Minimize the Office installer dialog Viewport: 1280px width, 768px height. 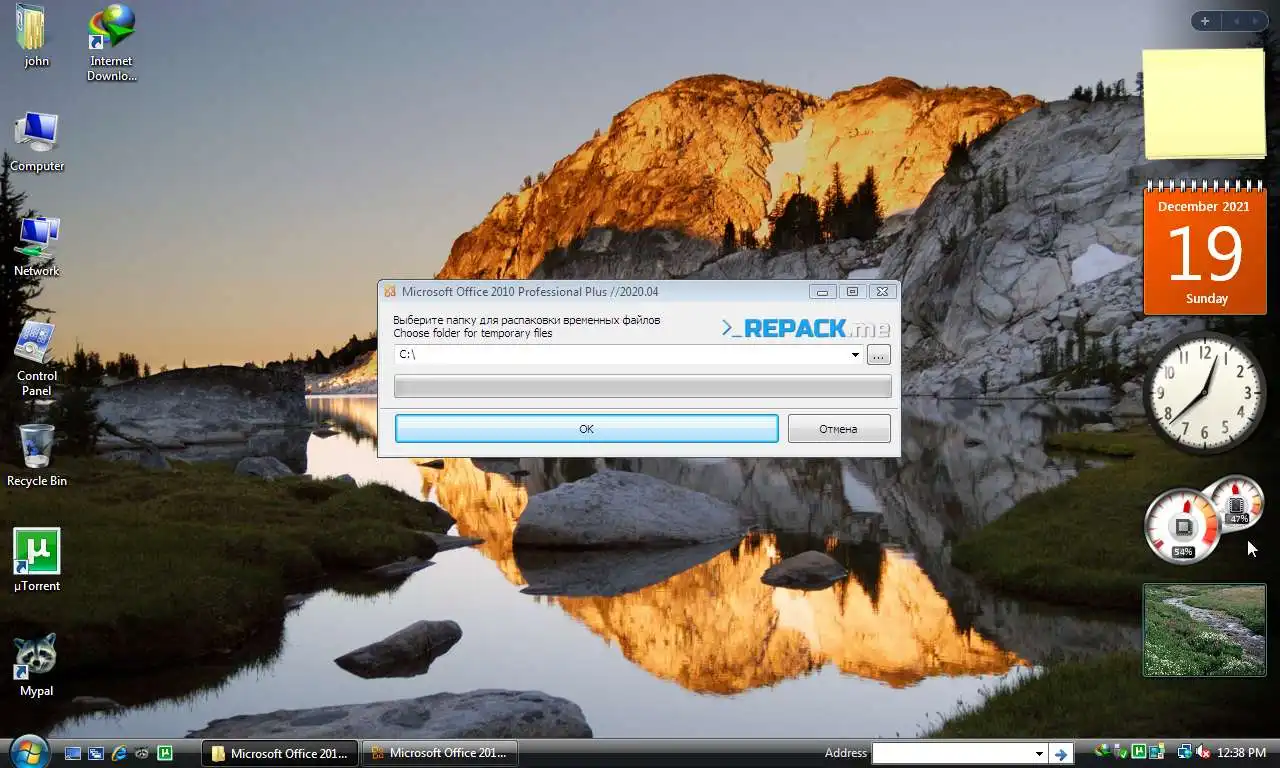click(x=823, y=292)
